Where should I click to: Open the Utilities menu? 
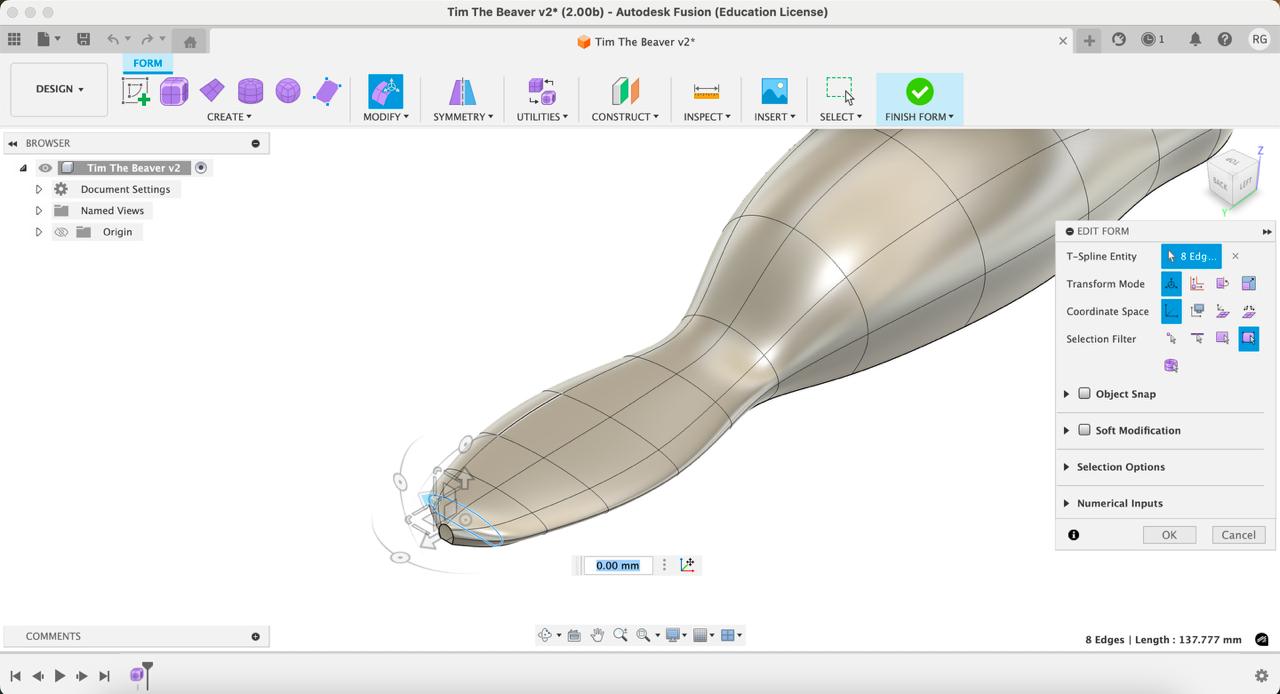coord(541,117)
